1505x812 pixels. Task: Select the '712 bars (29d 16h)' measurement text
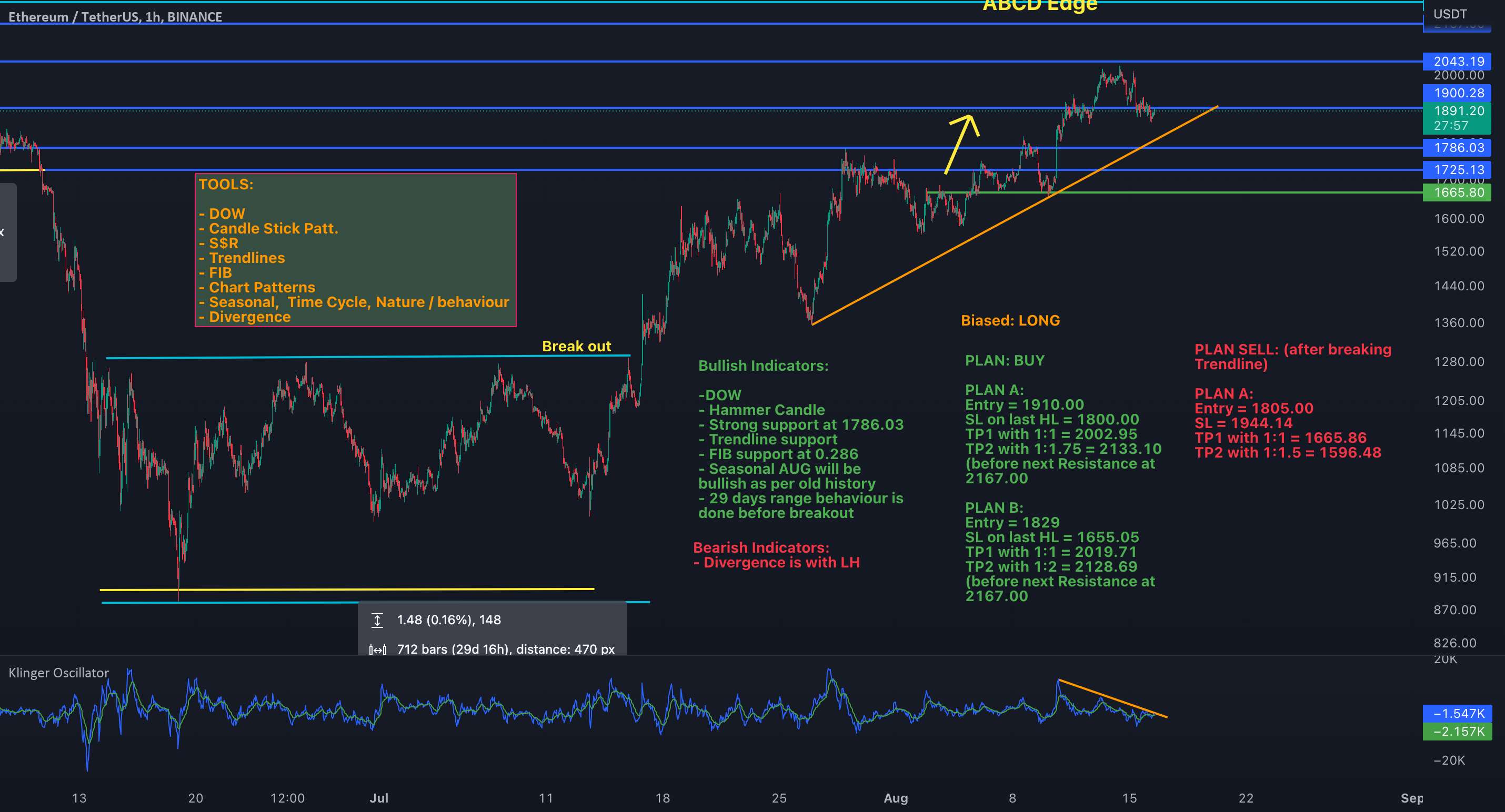[x=454, y=649]
